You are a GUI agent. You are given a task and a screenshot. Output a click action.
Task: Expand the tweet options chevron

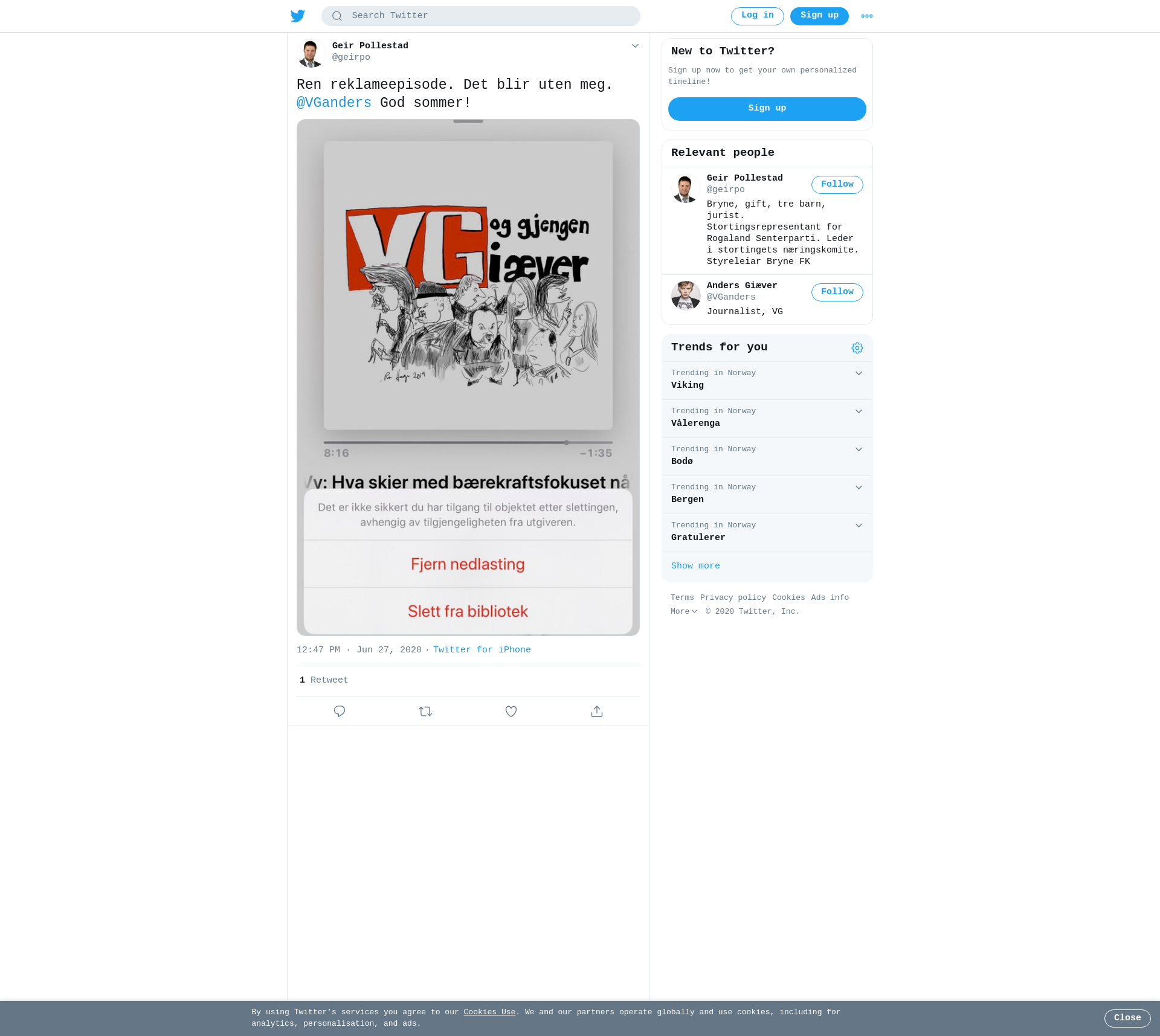[x=635, y=46]
